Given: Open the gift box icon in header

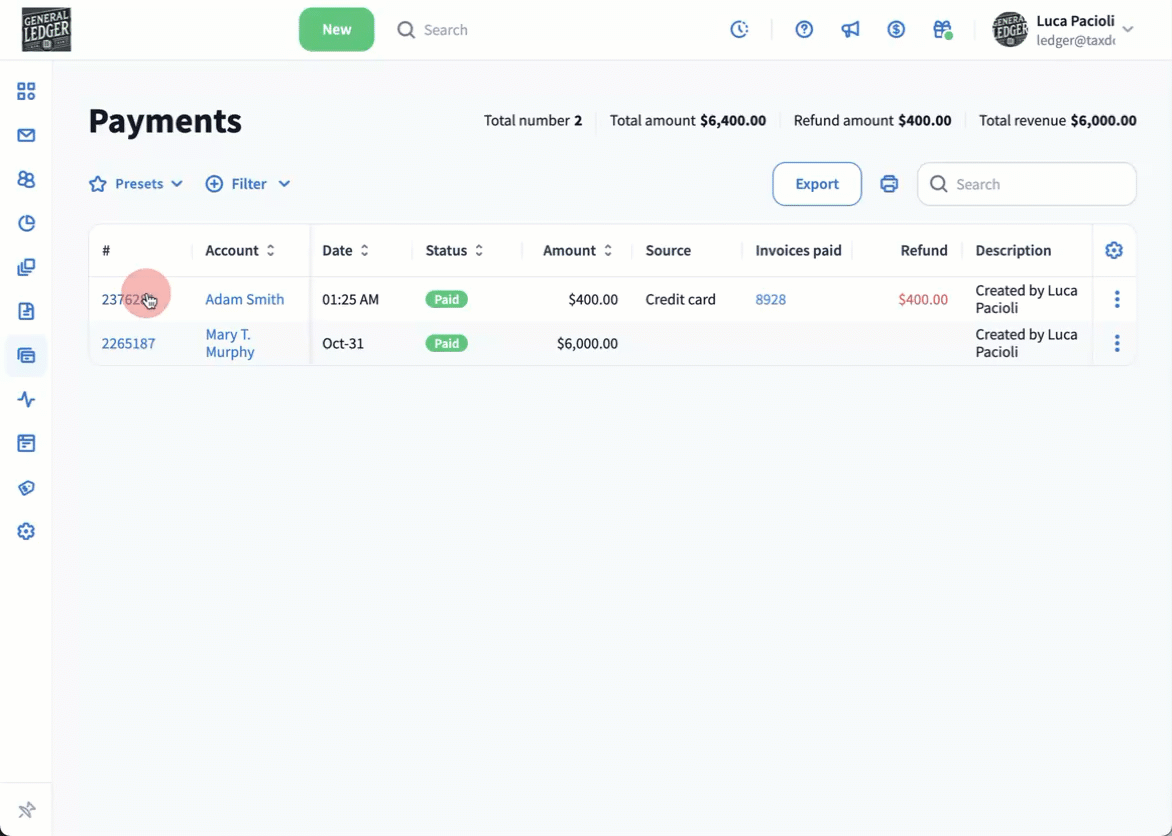Looking at the screenshot, I should point(942,30).
